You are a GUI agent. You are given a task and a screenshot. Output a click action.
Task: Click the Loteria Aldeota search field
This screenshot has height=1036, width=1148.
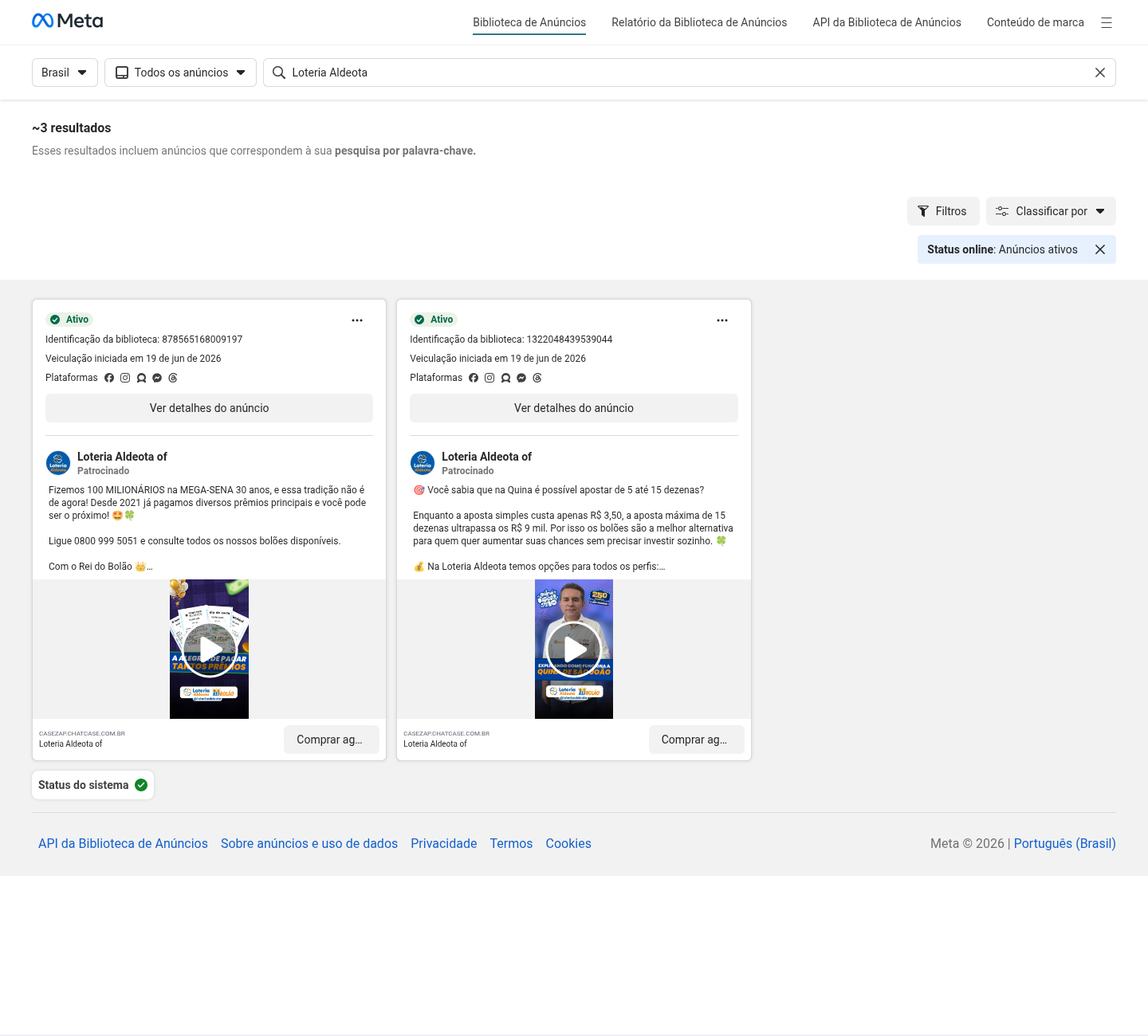tap(689, 73)
